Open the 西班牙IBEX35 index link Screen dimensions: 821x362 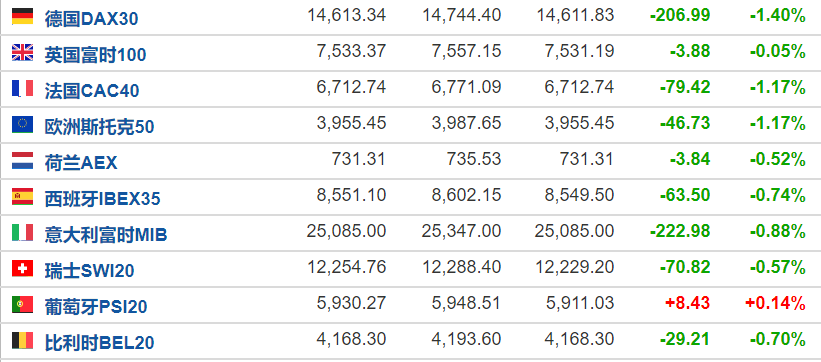102,199
